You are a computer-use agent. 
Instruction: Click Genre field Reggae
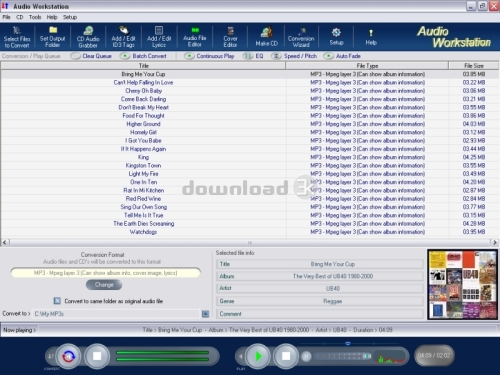320,301
